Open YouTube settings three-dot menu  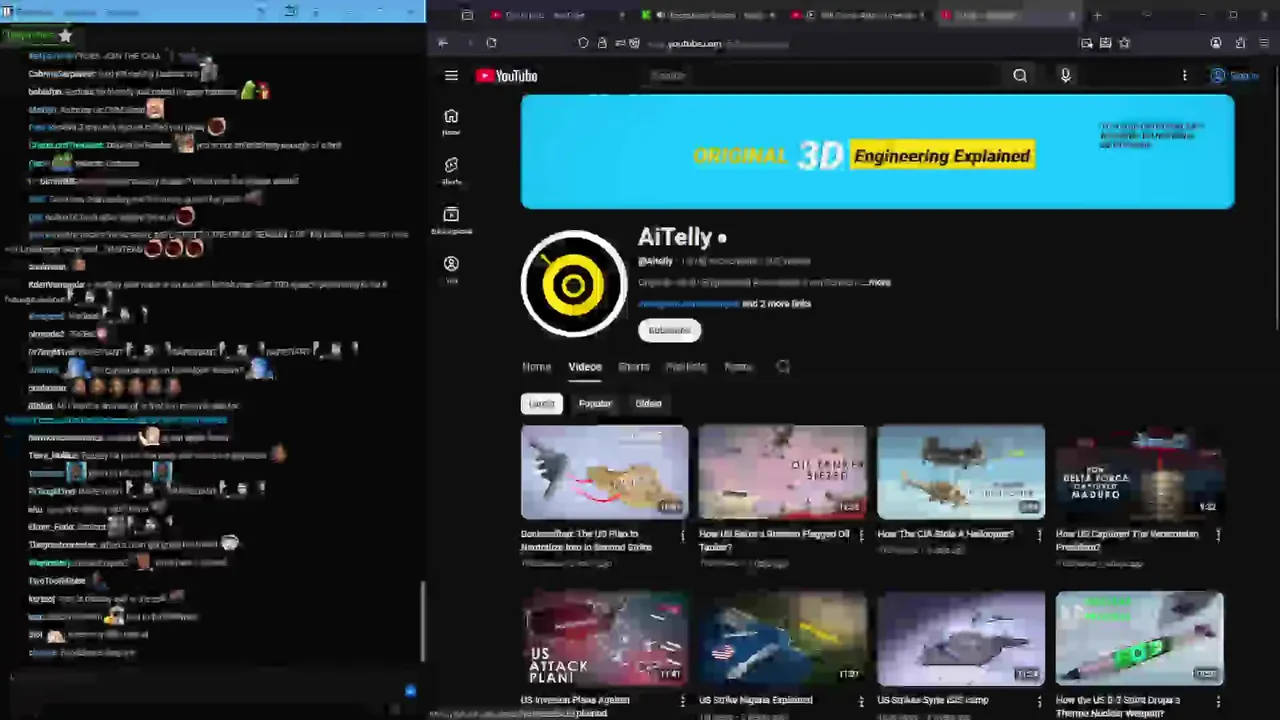click(1185, 76)
